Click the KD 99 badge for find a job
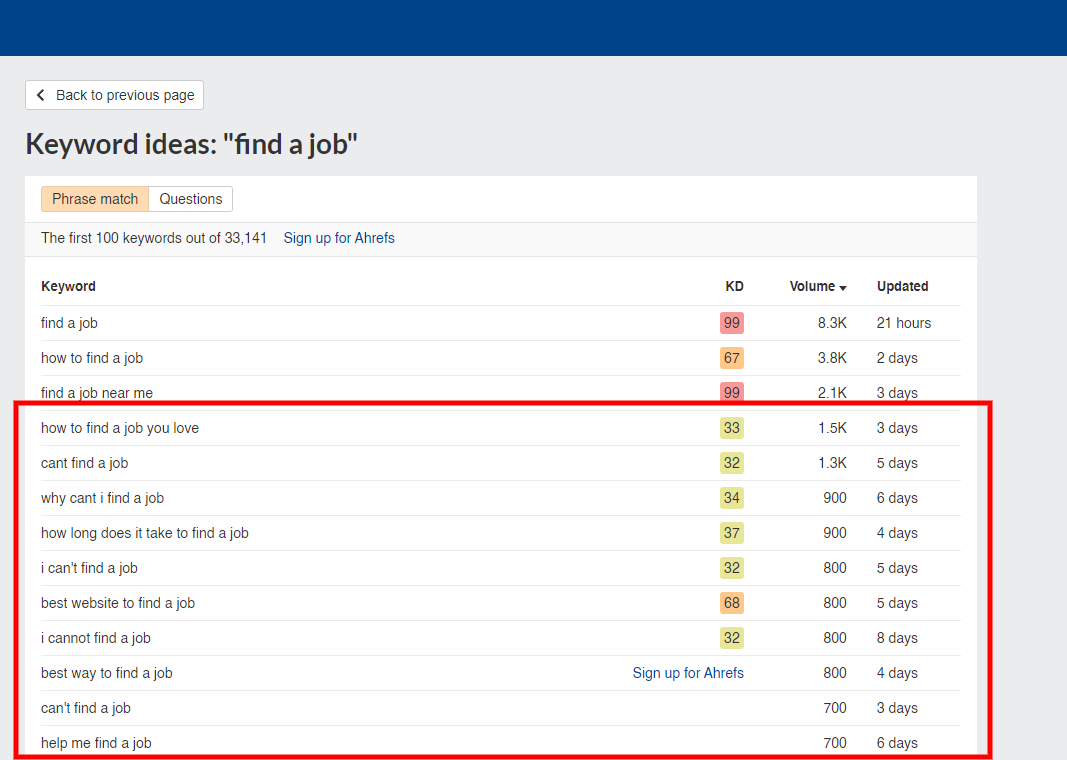The width and height of the screenshot is (1067, 760). (732, 323)
